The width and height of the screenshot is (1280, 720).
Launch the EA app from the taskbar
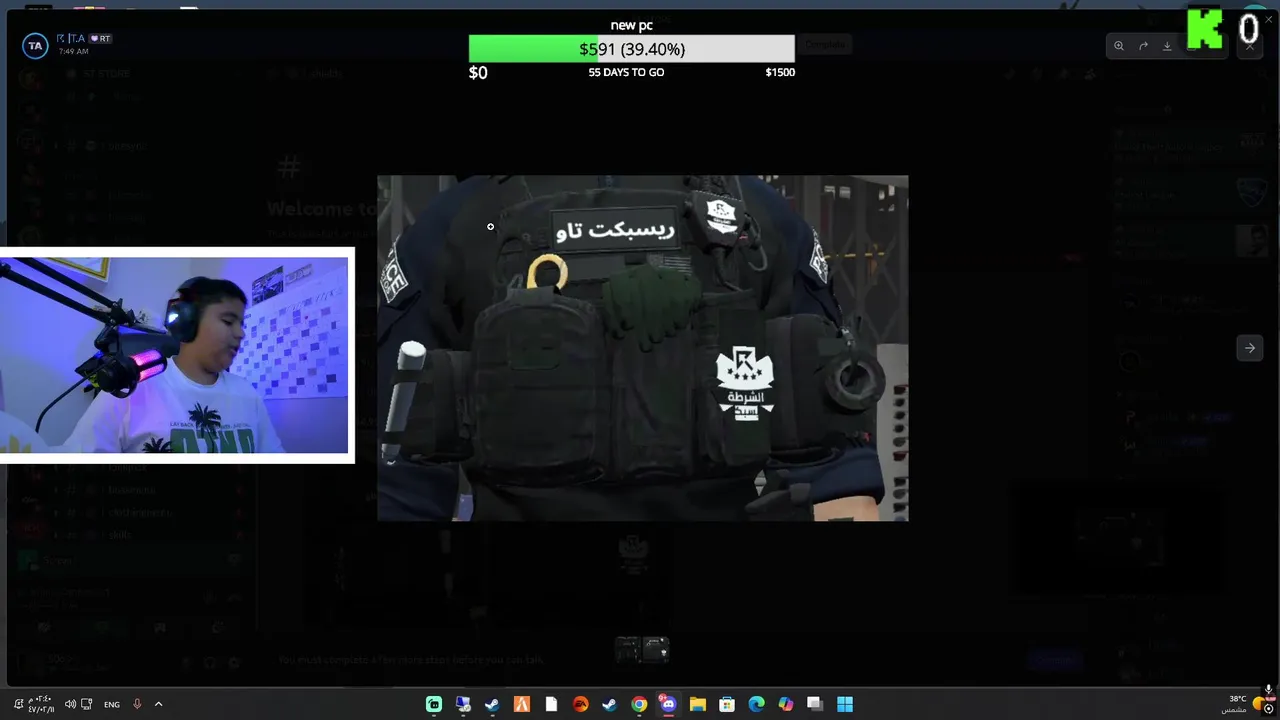(x=580, y=704)
